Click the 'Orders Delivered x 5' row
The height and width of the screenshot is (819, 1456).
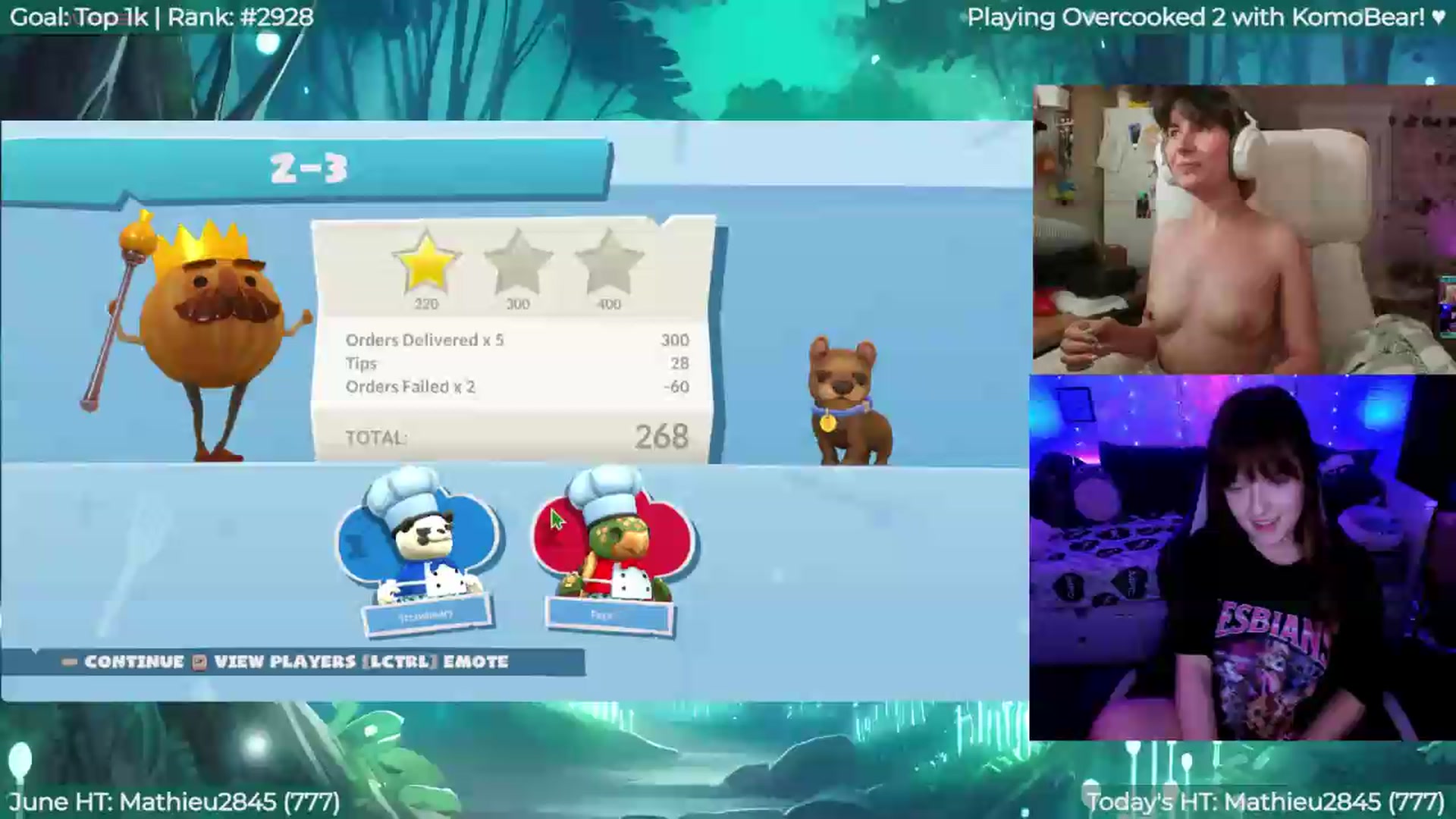pos(517,340)
